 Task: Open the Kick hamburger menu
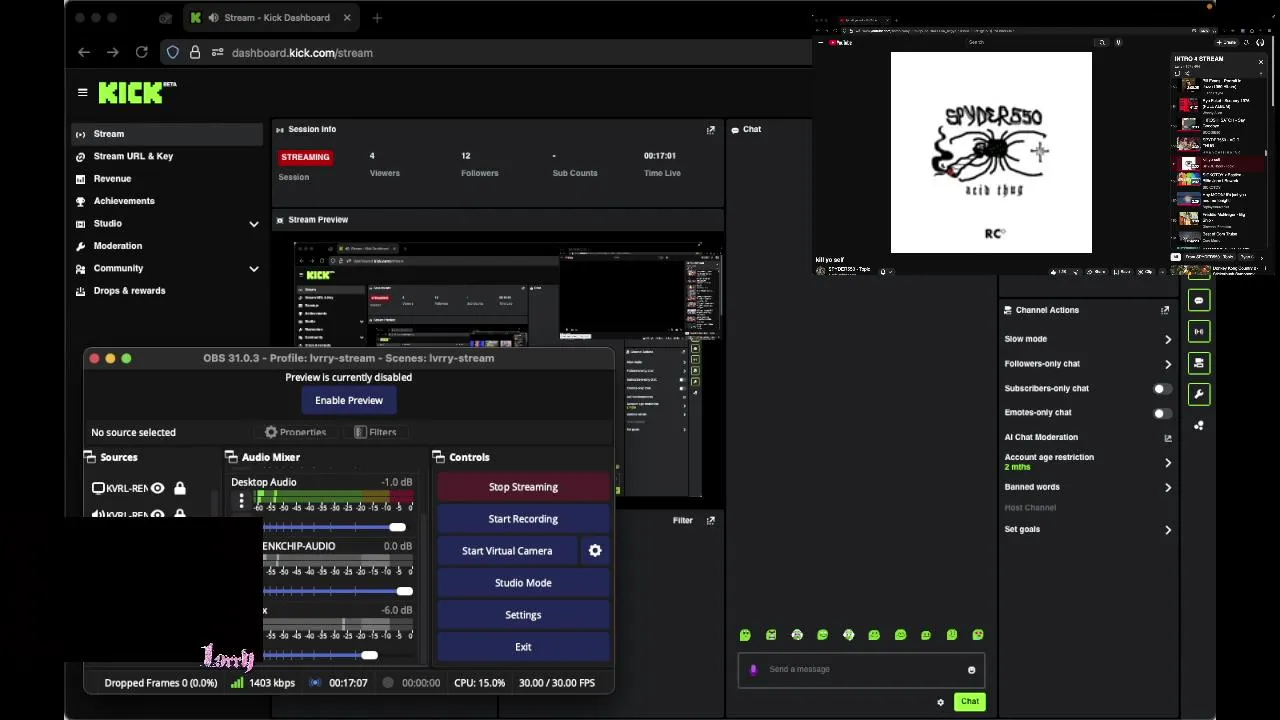pyautogui.click(x=83, y=92)
